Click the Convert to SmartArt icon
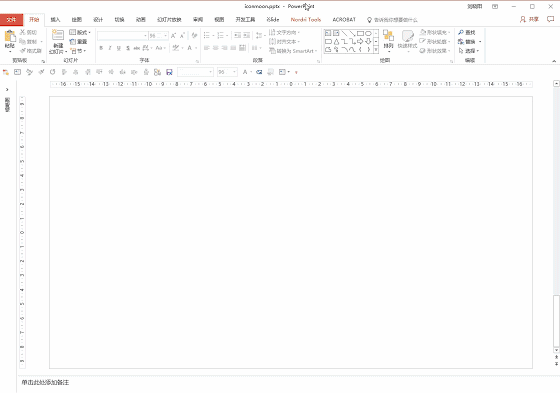This screenshot has width=560, height=393. point(272,51)
